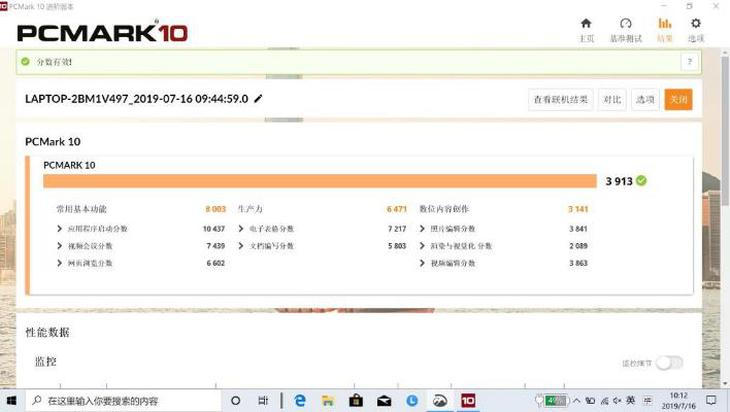Viewport: 730px width, 412px height.
Task: Click the touch keyboard tray icon
Action: coord(648,400)
